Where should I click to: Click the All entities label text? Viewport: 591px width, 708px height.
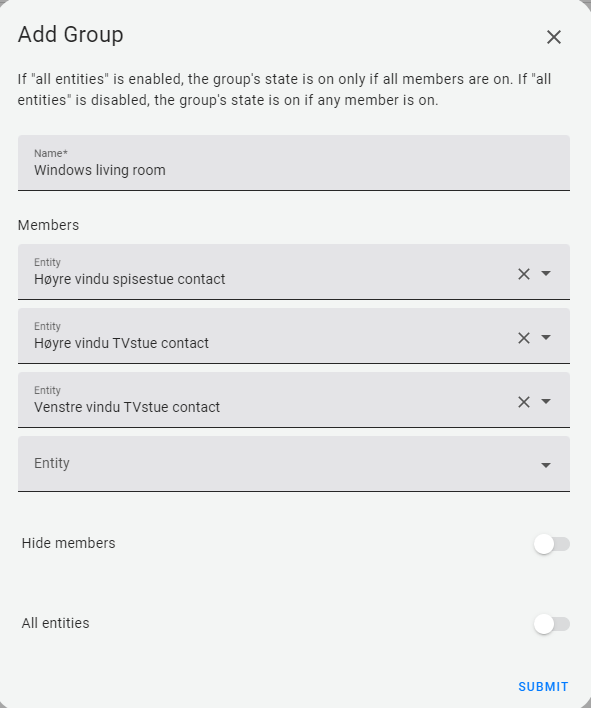pos(56,623)
